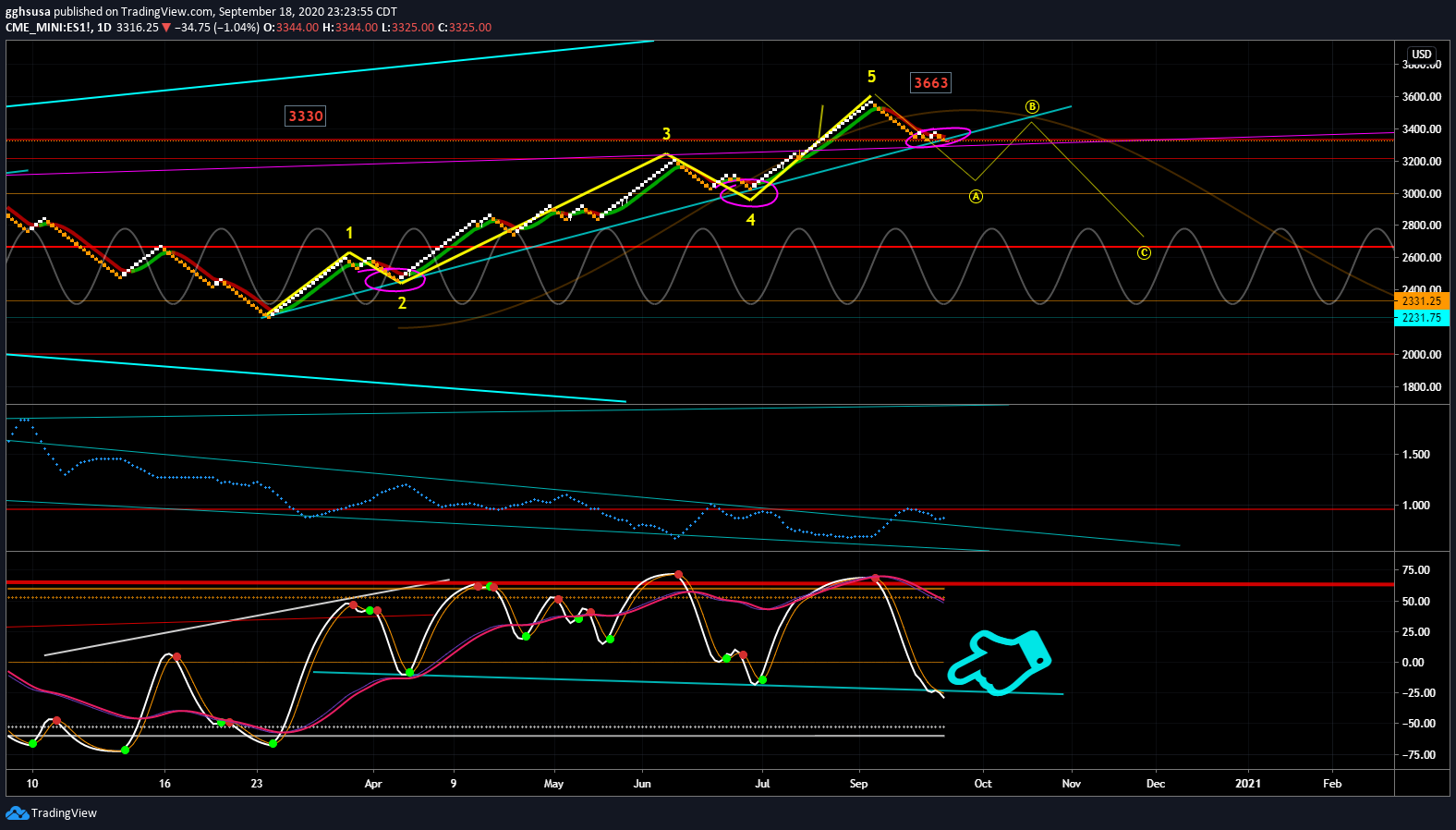The image size is (1456, 830).
Task: Click the yellow wave 2 label
Action: click(402, 303)
